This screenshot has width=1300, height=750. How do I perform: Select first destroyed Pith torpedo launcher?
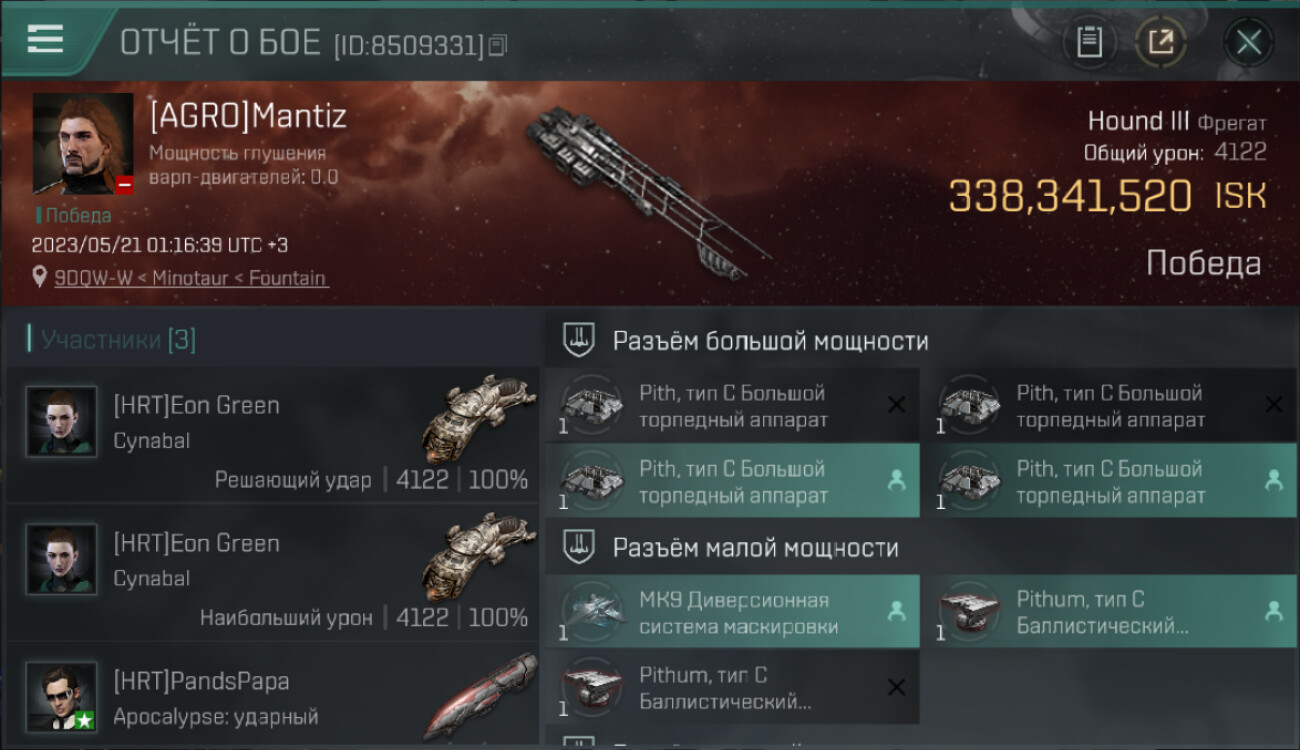tap(731, 406)
